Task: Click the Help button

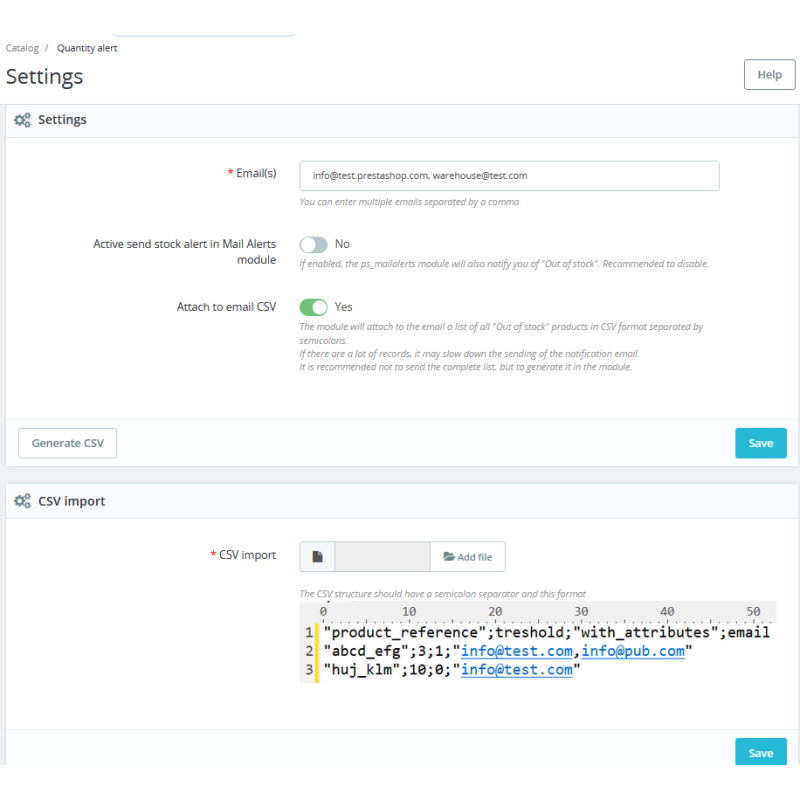Action: point(769,74)
